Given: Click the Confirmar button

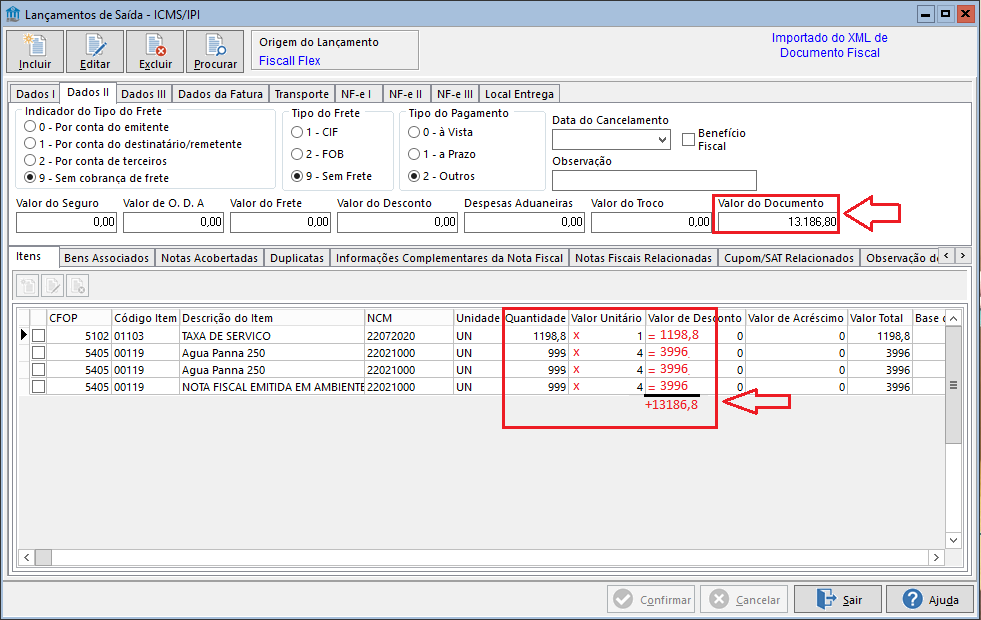Looking at the screenshot, I should (x=651, y=599).
